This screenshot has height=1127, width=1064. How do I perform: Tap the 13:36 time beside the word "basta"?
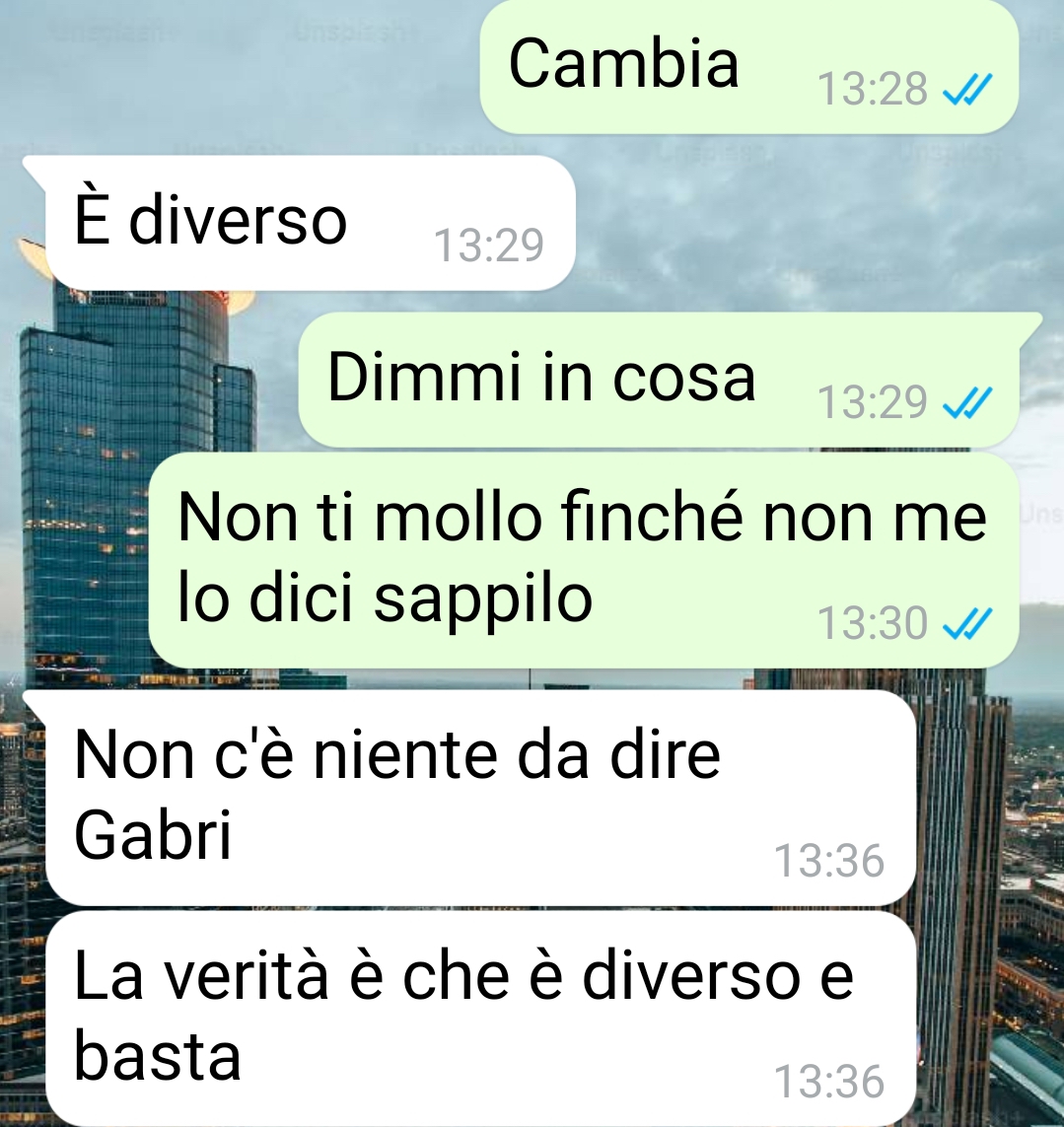pos(829,1082)
